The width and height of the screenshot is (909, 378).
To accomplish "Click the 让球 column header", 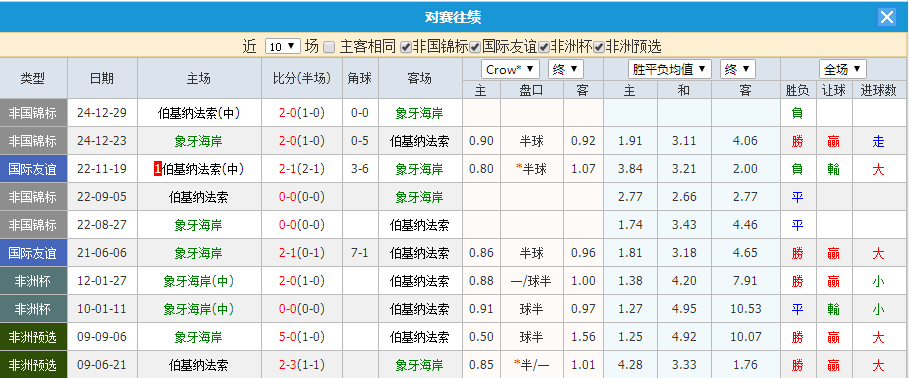I will pyautogui.click(x=834, y=90).
